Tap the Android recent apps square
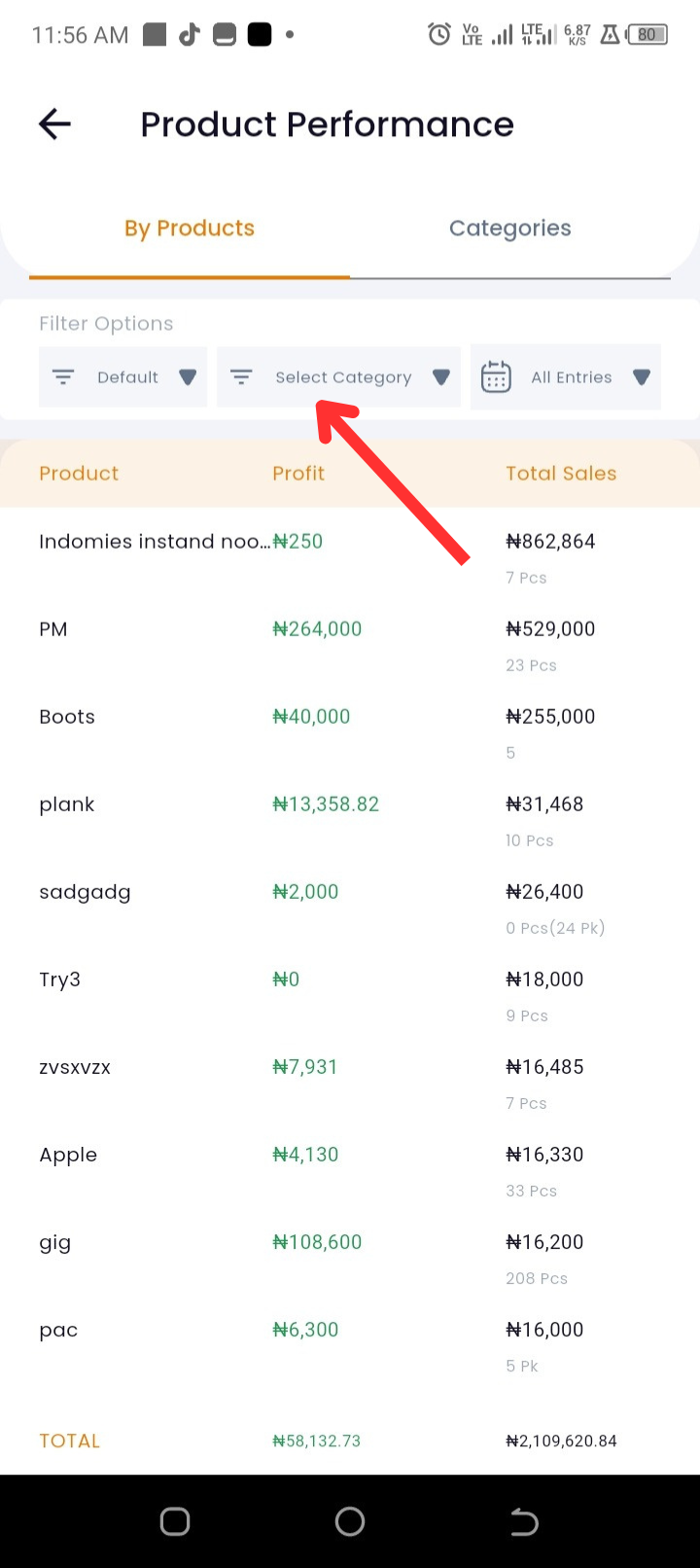 click(175, 1521)
